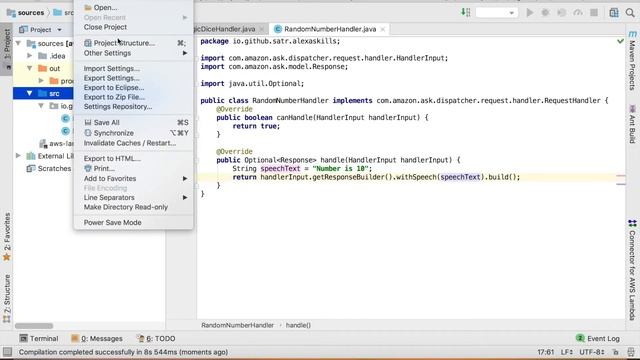Open the Ant Build side panel
This screenshot has height=360, width=640.
tap(632, 124)
